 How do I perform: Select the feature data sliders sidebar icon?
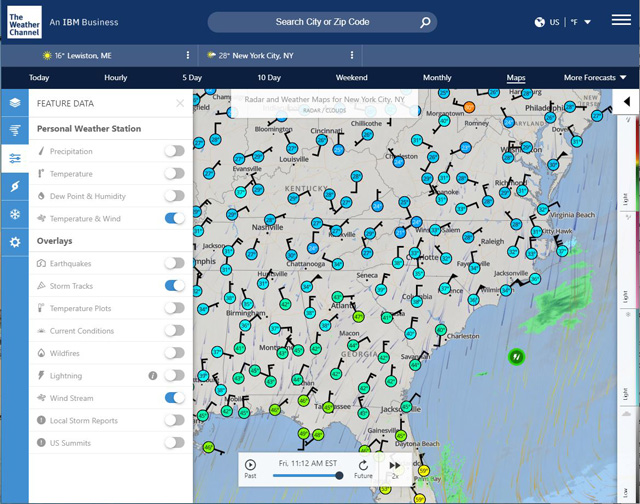tap(15, 158)
